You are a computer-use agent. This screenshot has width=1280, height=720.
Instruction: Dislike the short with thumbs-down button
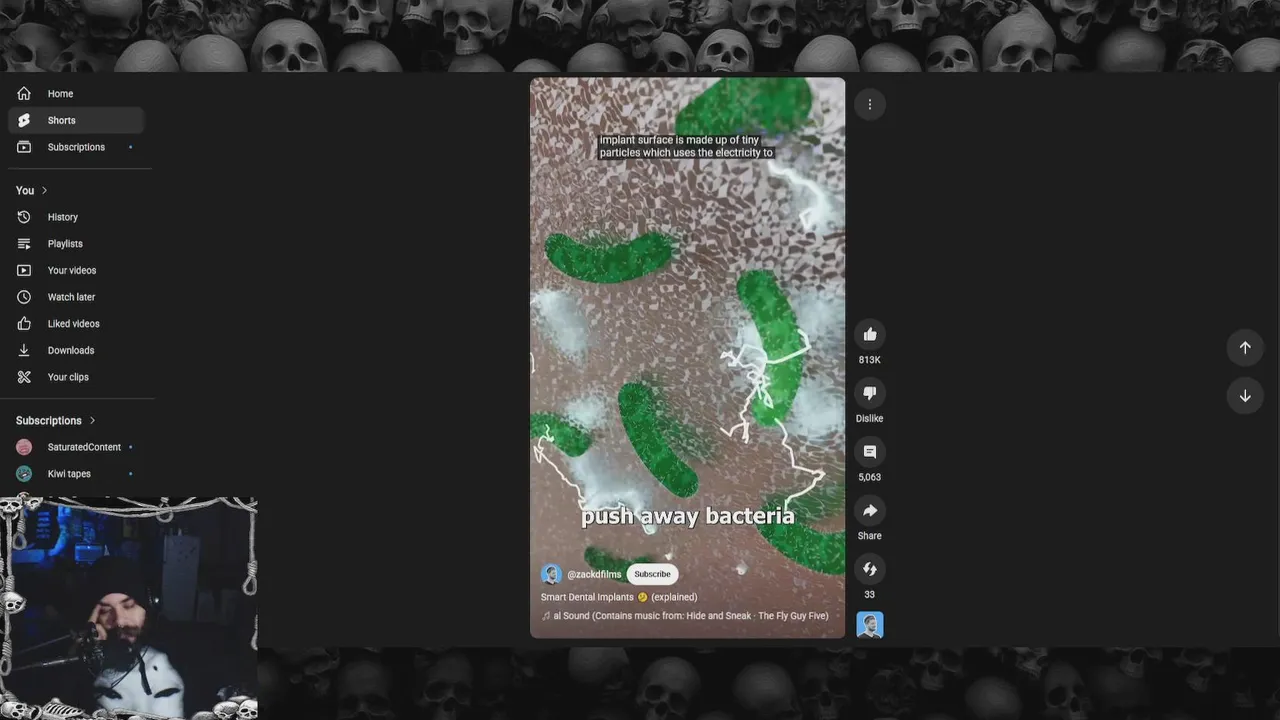click(x=870, y=393)
